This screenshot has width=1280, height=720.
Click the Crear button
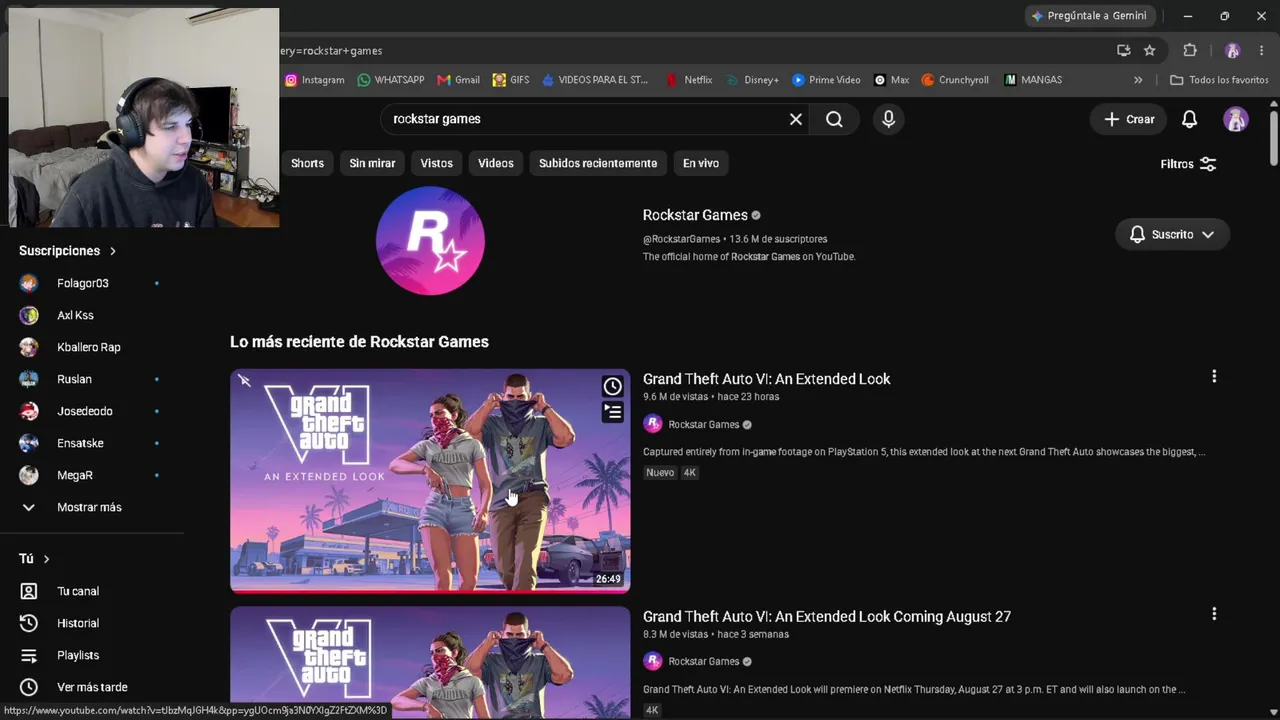coord(1129,119)
